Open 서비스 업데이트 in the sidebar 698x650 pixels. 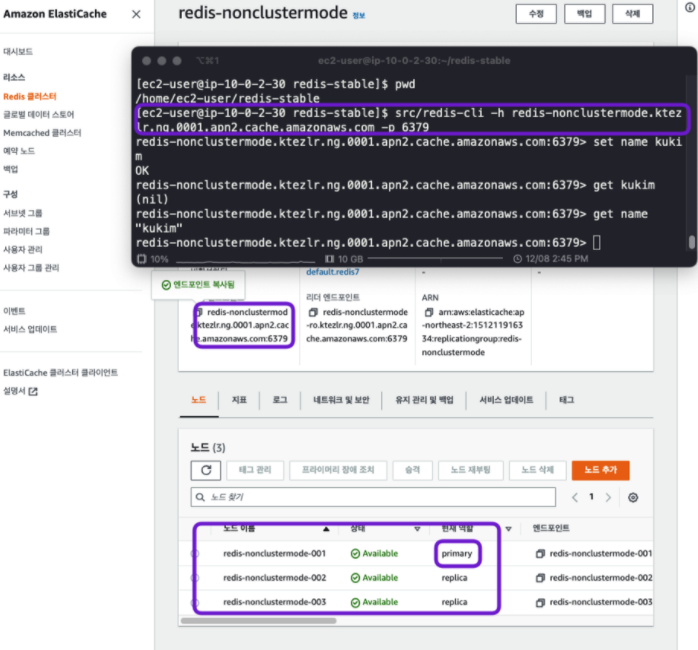tap(30, 329)
